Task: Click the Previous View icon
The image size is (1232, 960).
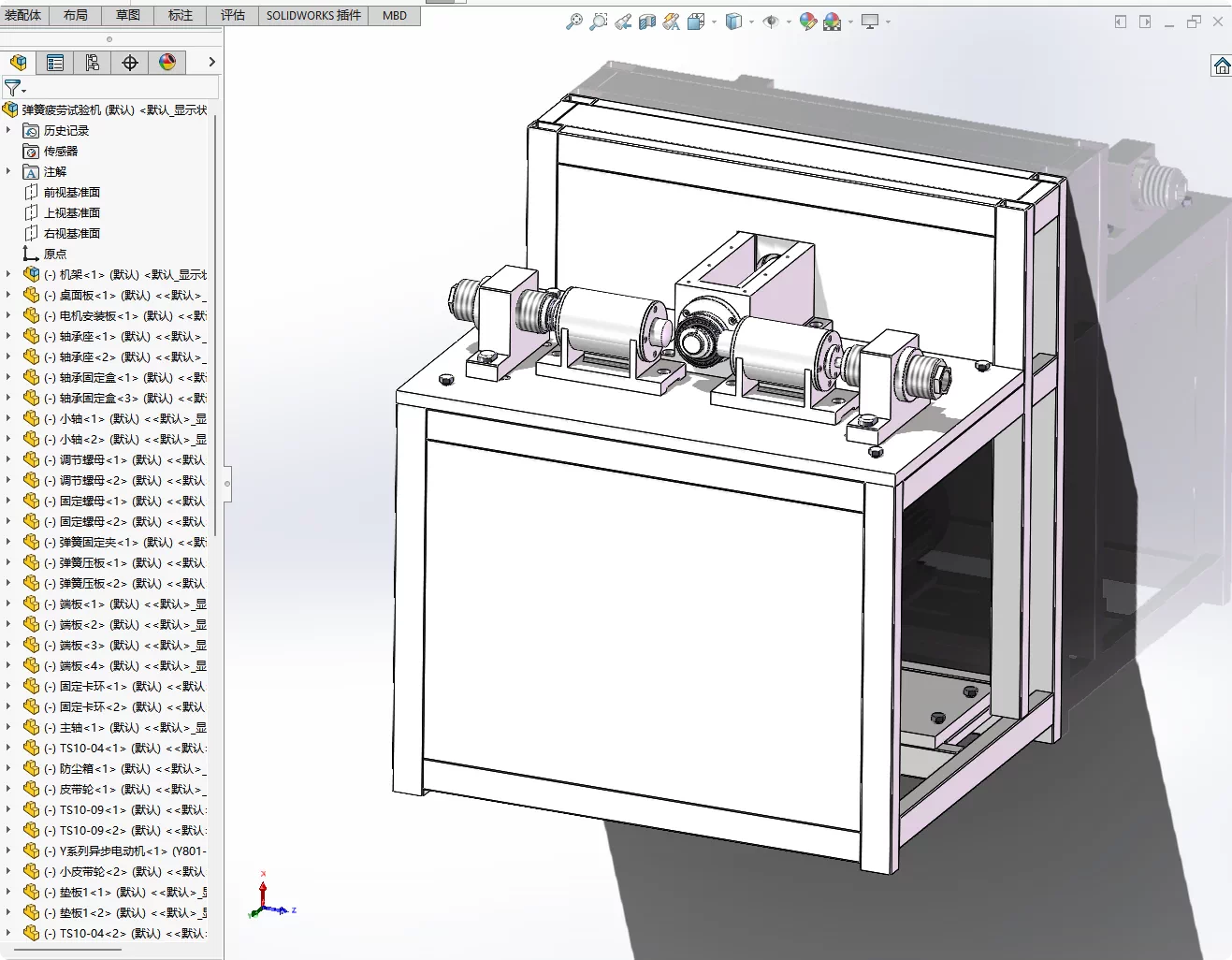Action: click(623, 21)
